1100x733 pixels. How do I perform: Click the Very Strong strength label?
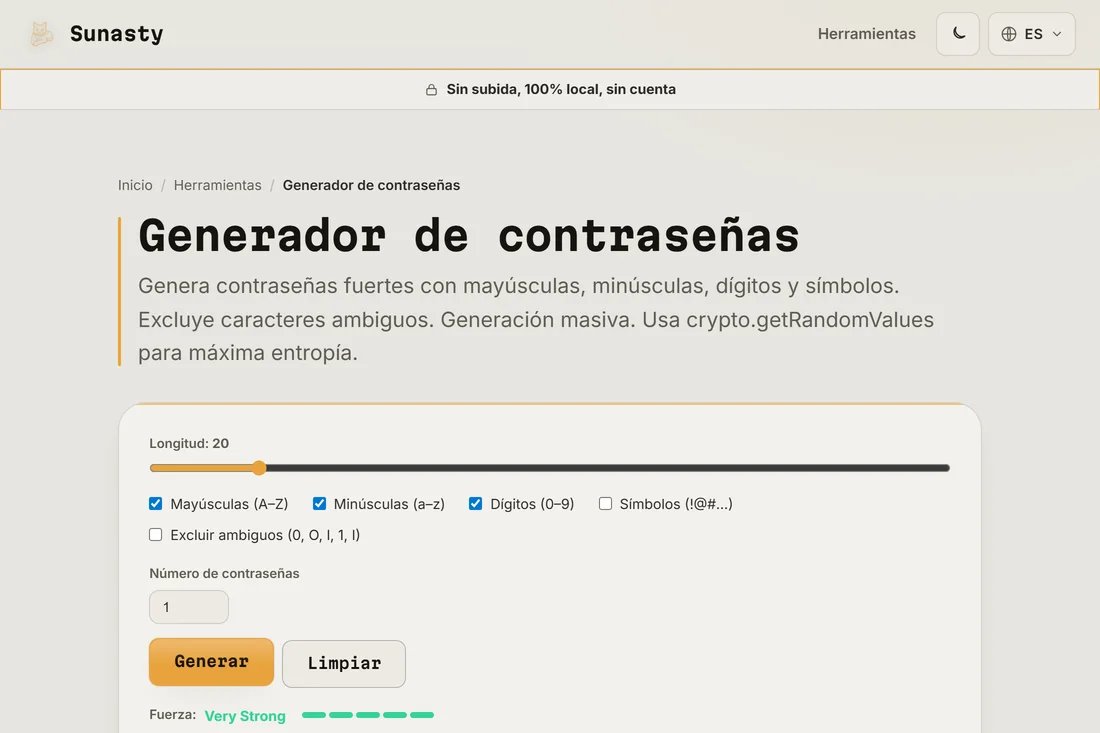click(245, 716)
